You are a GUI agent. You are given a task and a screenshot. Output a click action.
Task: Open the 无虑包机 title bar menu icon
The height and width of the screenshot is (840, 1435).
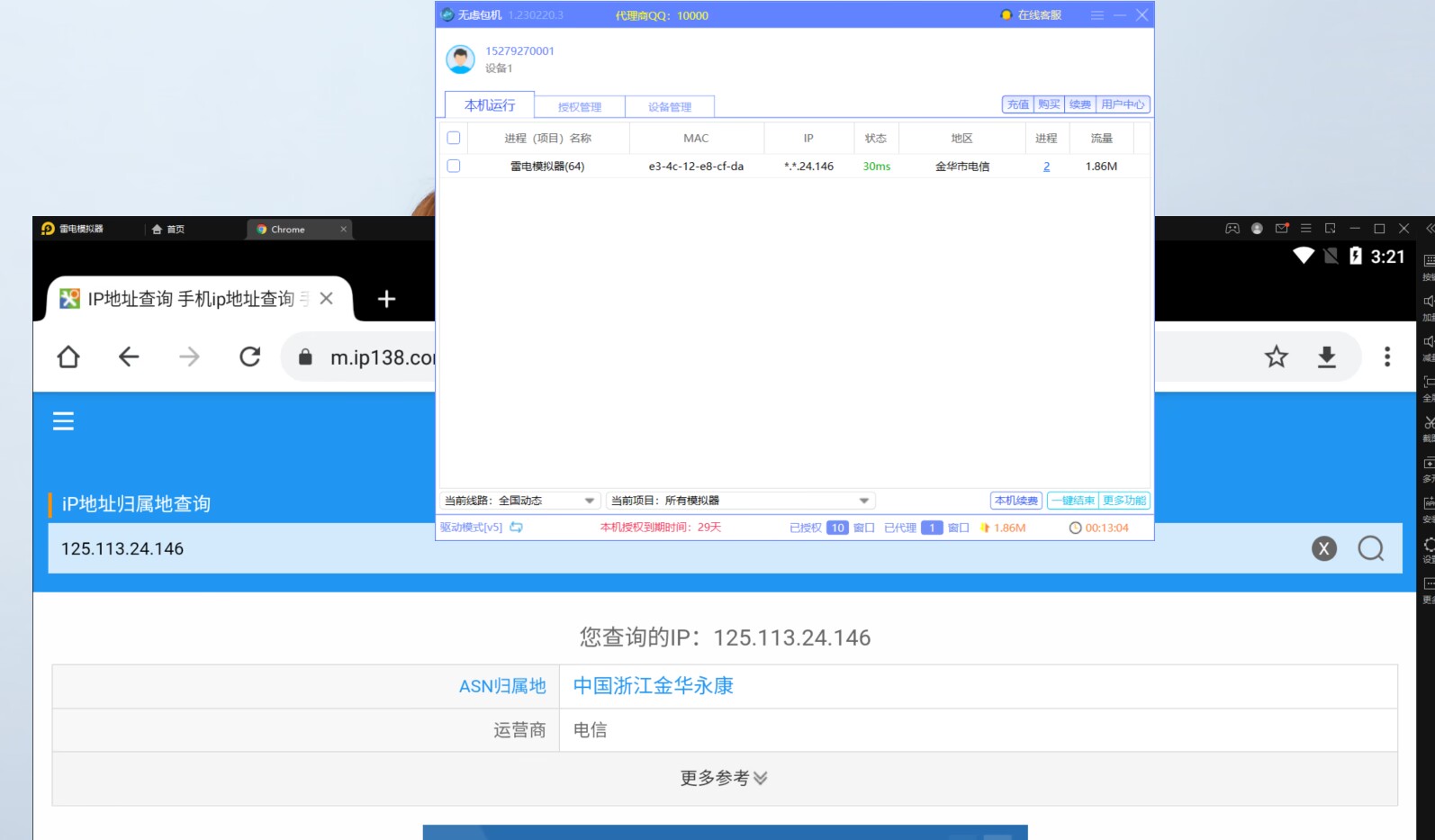coord(1097,15)
